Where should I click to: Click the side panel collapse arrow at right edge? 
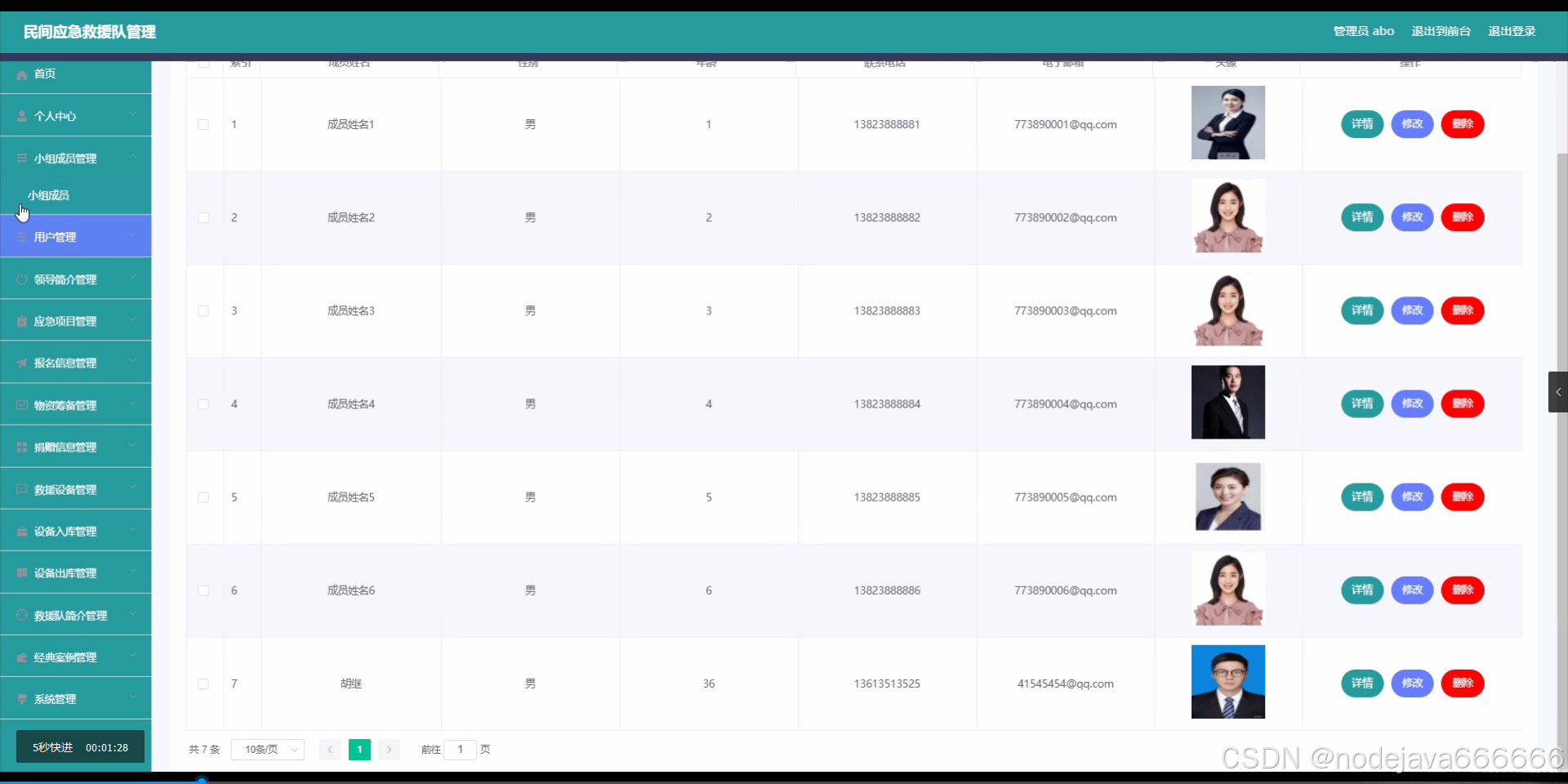(x=1558, y=392)
